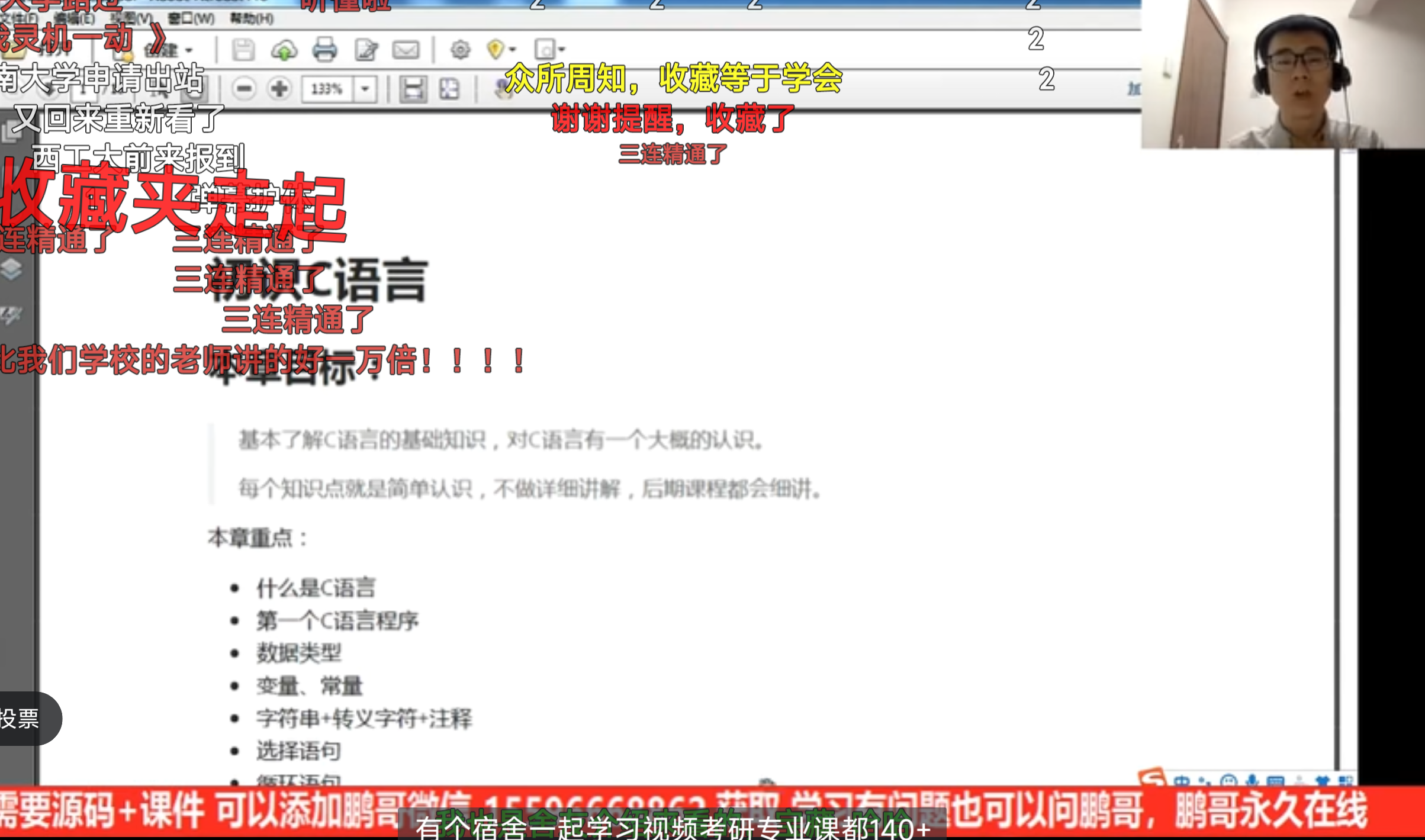
Task: Click the edit document pencil icon
Action: click(366, 50)
